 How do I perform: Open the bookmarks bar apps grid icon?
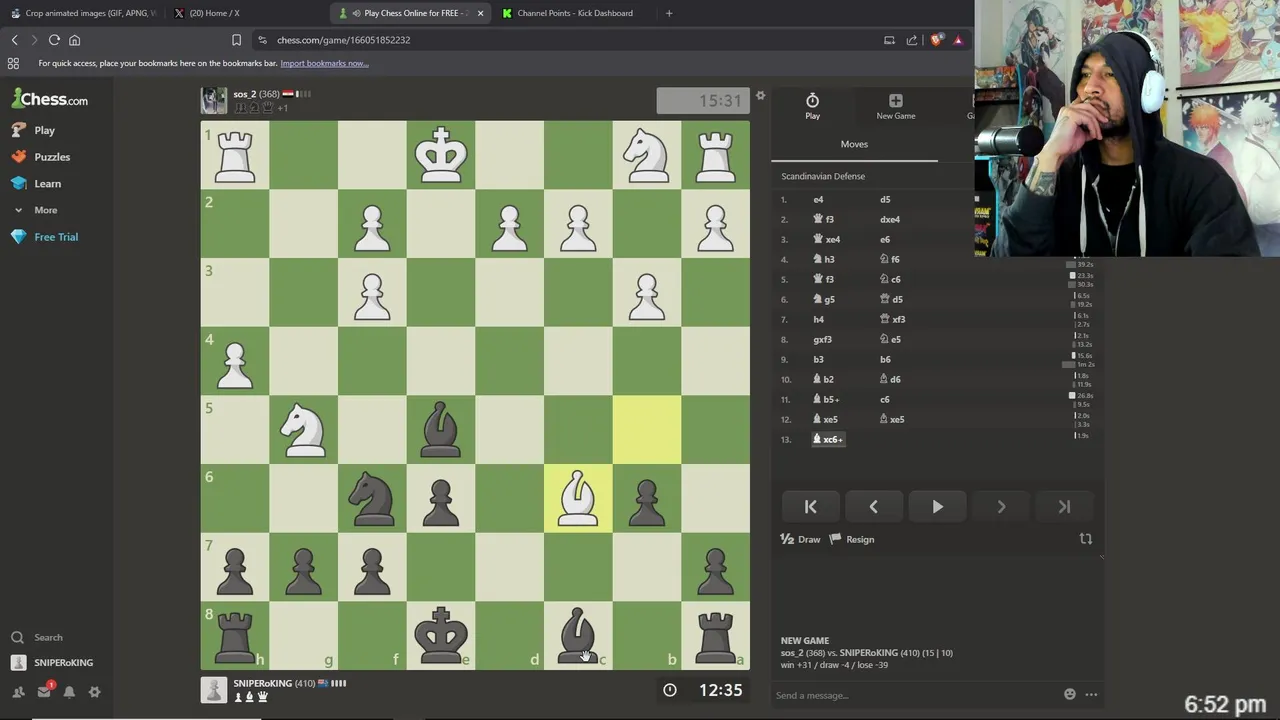coord(13,63)
